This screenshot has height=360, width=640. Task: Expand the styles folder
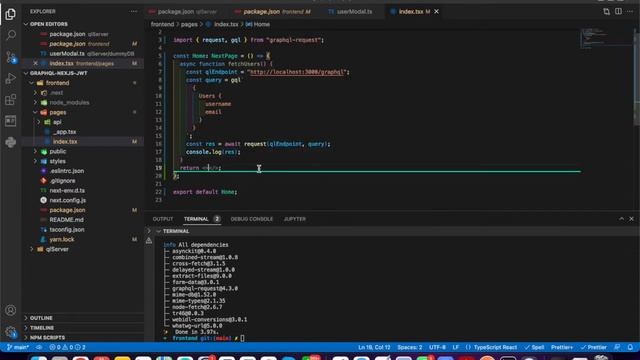coord(58,161)
